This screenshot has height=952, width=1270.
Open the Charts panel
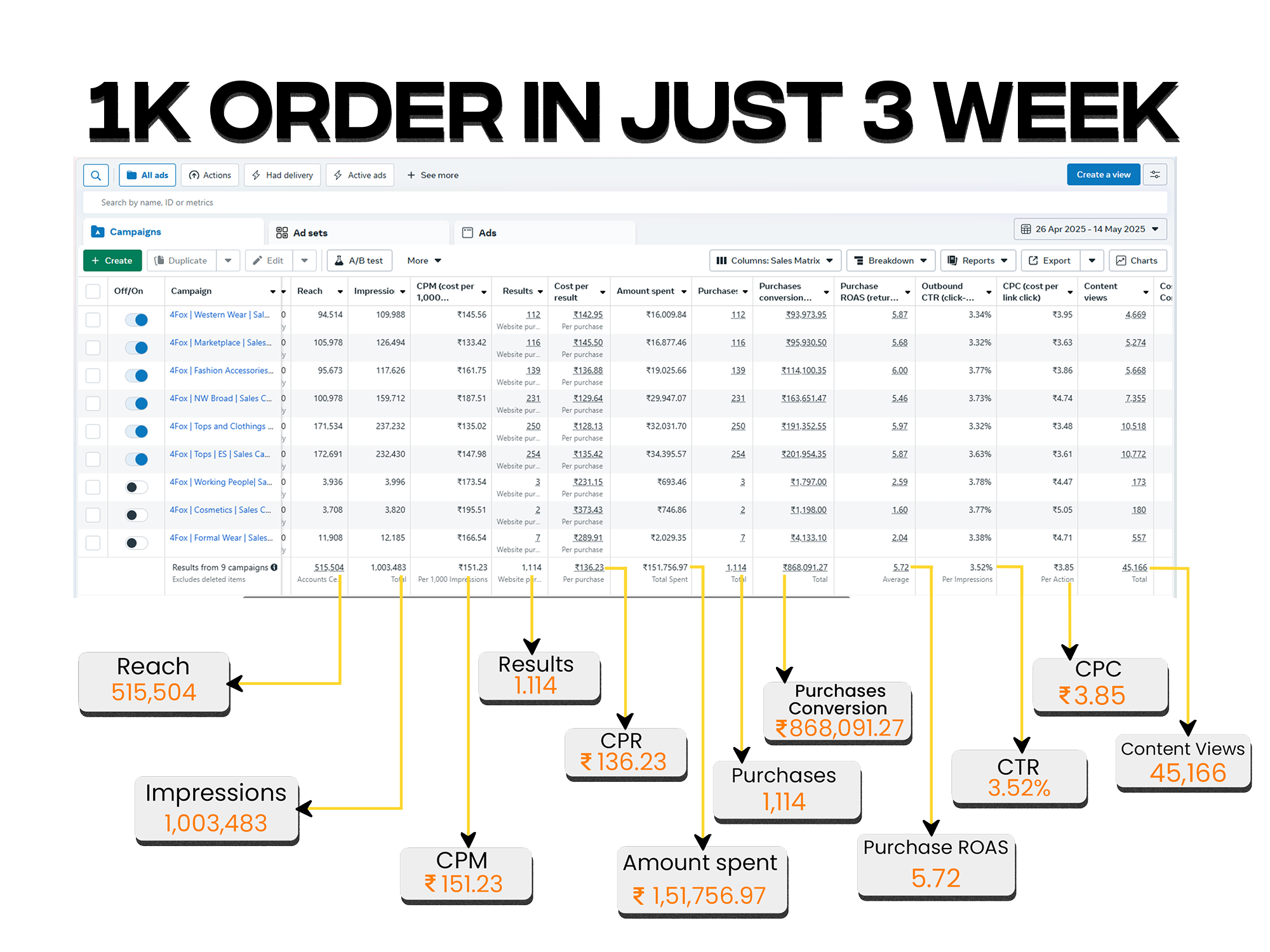[x=1137, y=261]
